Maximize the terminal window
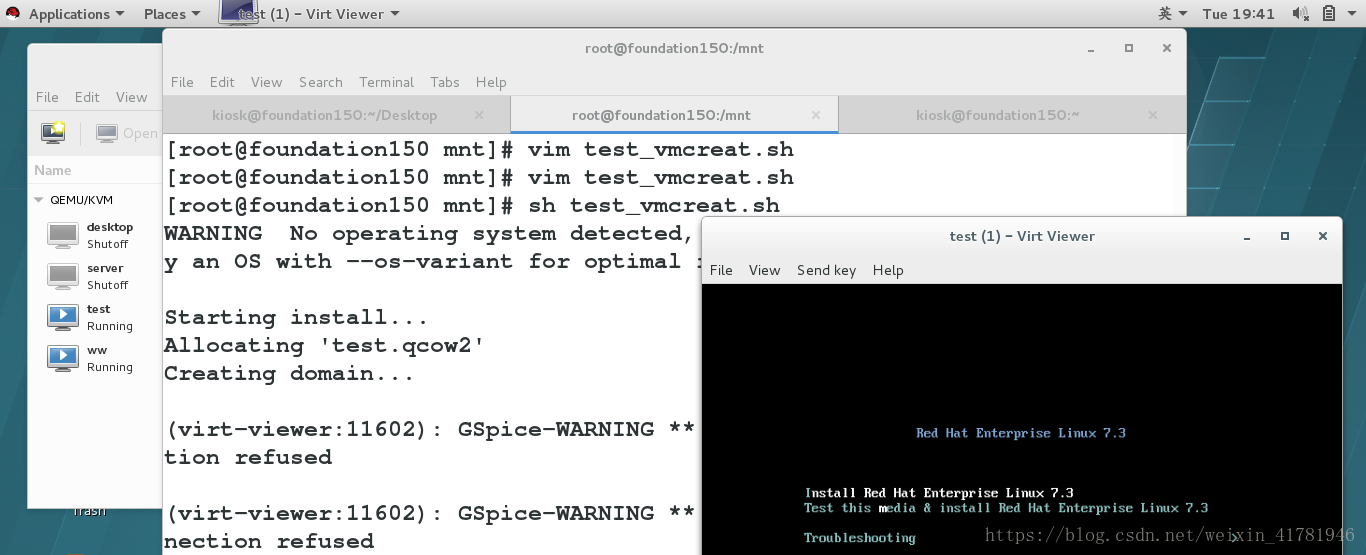 pyautogui.click(x=1129, y=48)
